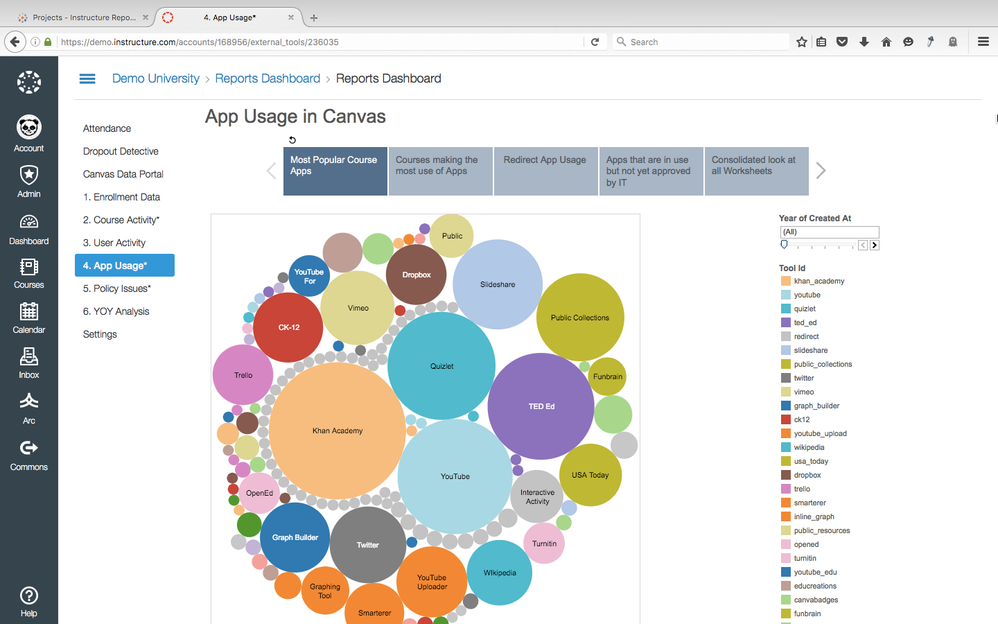Image resolution: width=998 pixels, height=624 pixels.
Task: Click the Pocket save icon
Action: [842, 42]
